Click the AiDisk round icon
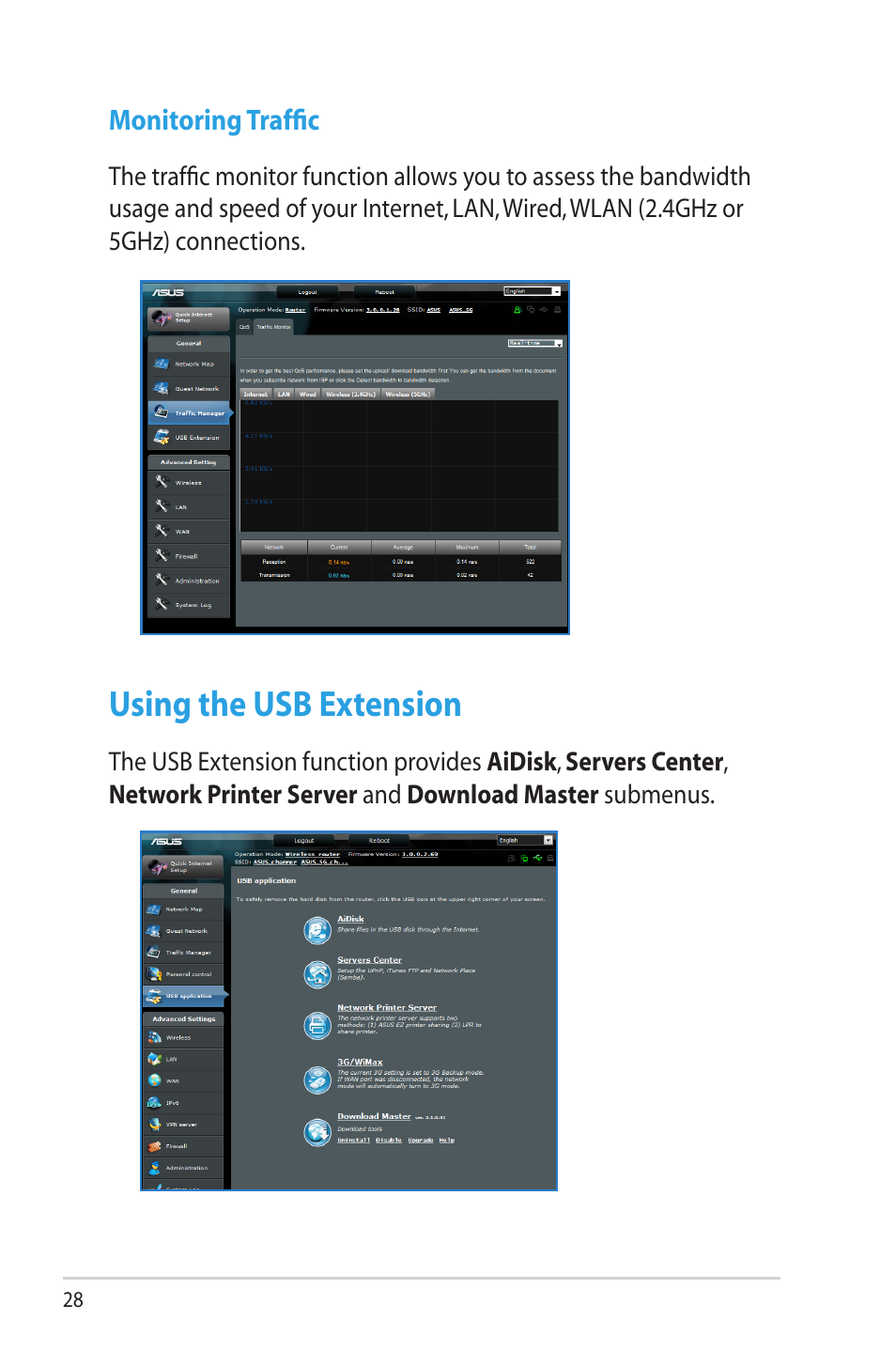The height and width of the screenshot is (1351, 896). (x=317, y=930)
